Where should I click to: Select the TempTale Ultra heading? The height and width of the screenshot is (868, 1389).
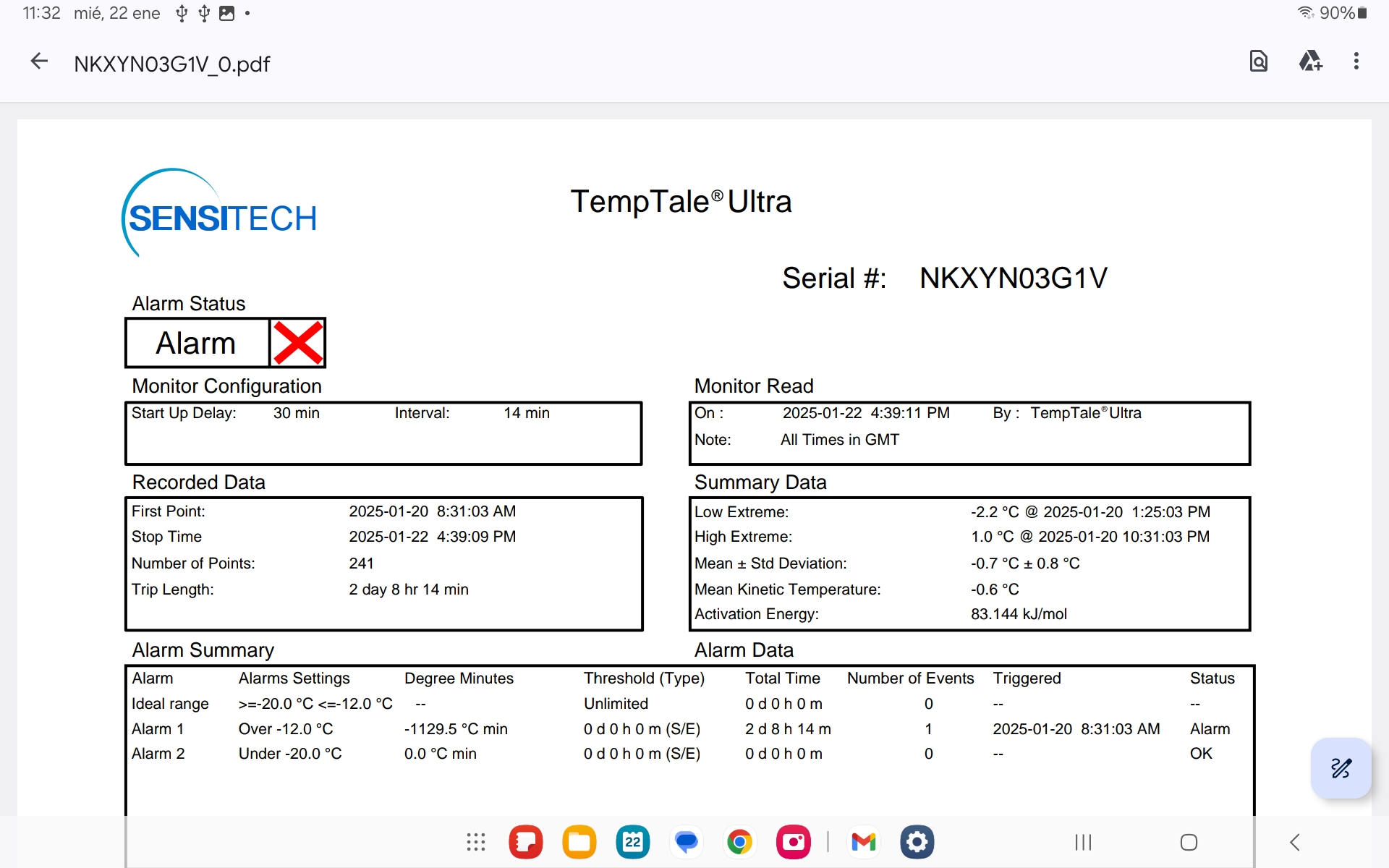pyautogui.click(x=681, y=202)
